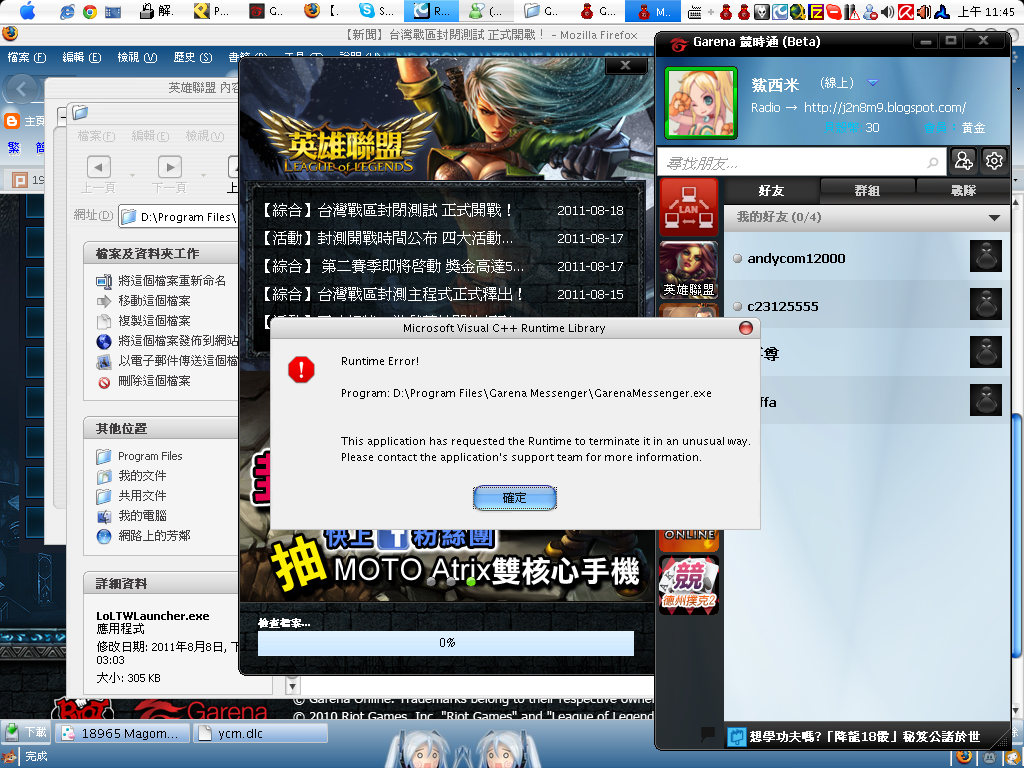Click the down arrow scrollbar below launcher
The height and width of the screenshot is (768, 1024).
292,686
